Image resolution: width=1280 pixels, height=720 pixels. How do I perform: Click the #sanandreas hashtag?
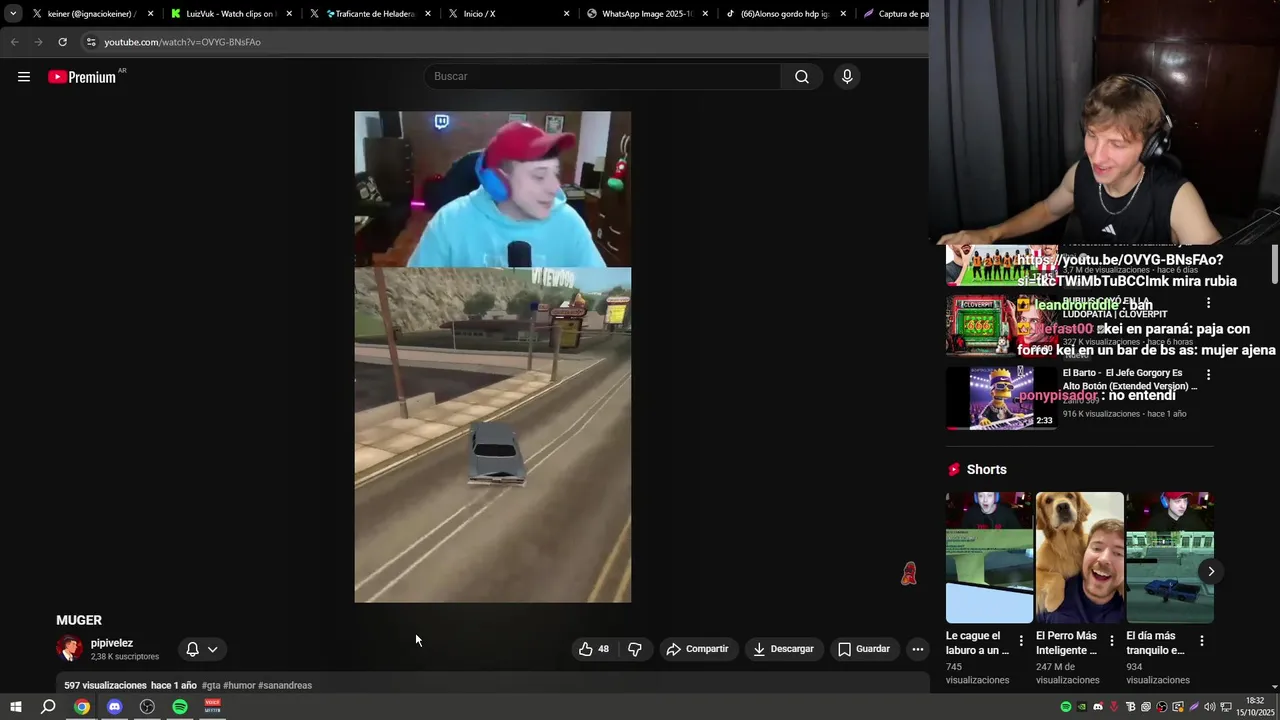[285, 686]
